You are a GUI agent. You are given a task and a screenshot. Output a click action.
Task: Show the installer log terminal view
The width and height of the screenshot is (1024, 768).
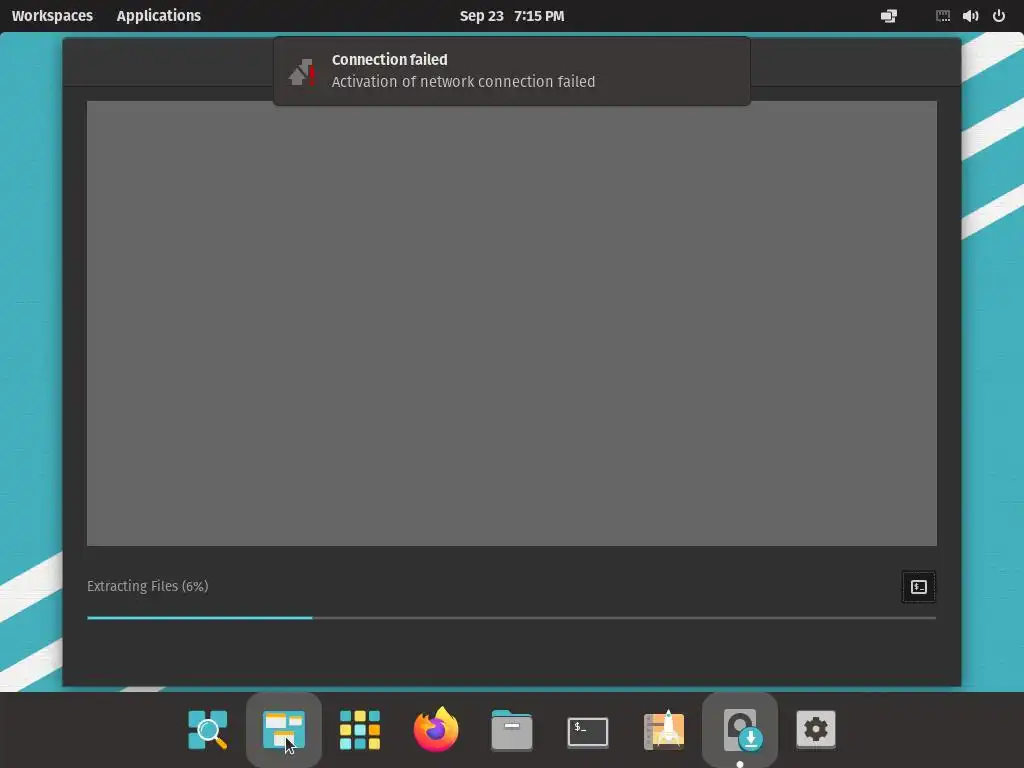(x=918, y=587)
